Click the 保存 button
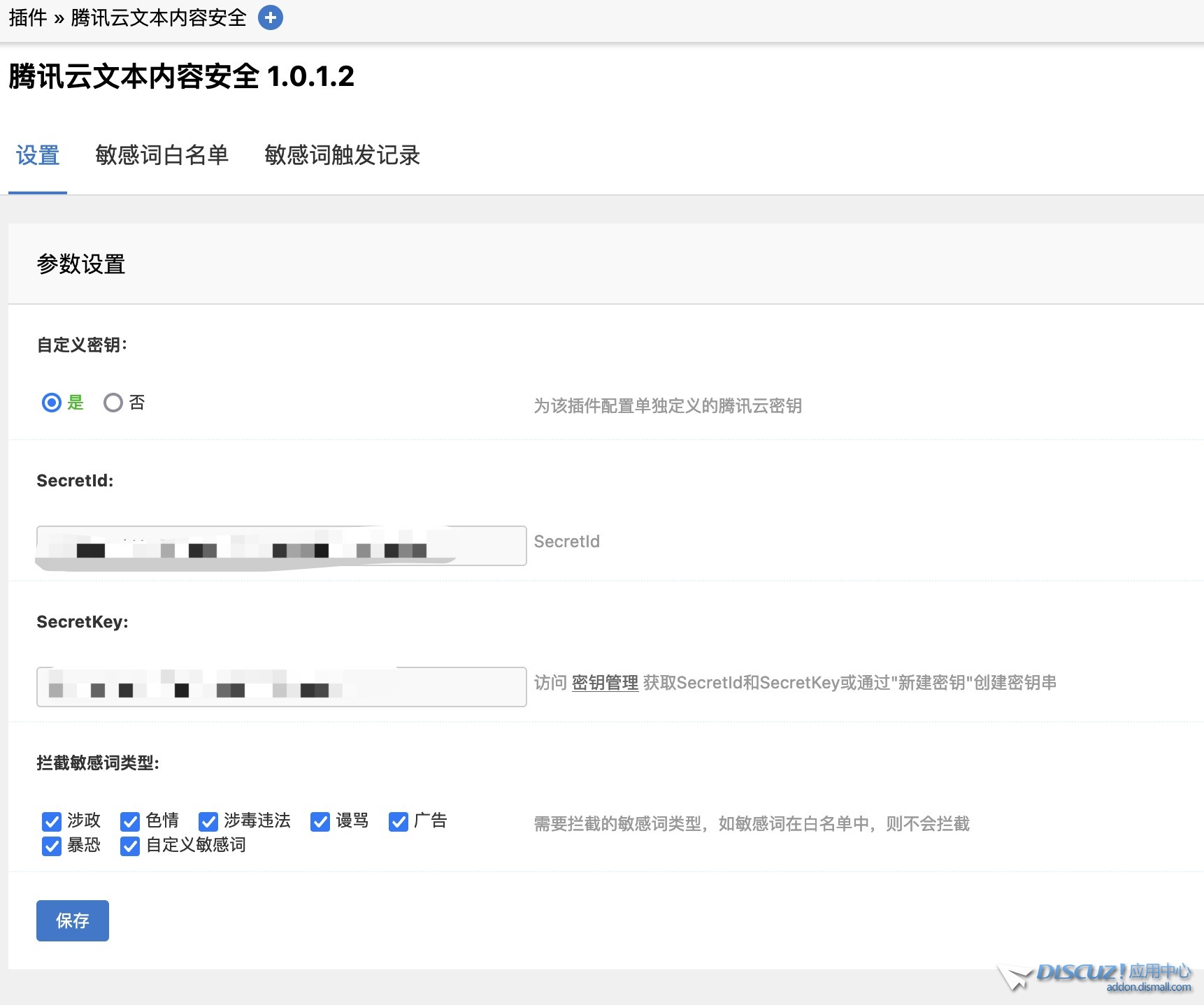The height and width of the screenshot is (1005, 1204). tap(73, 920)
